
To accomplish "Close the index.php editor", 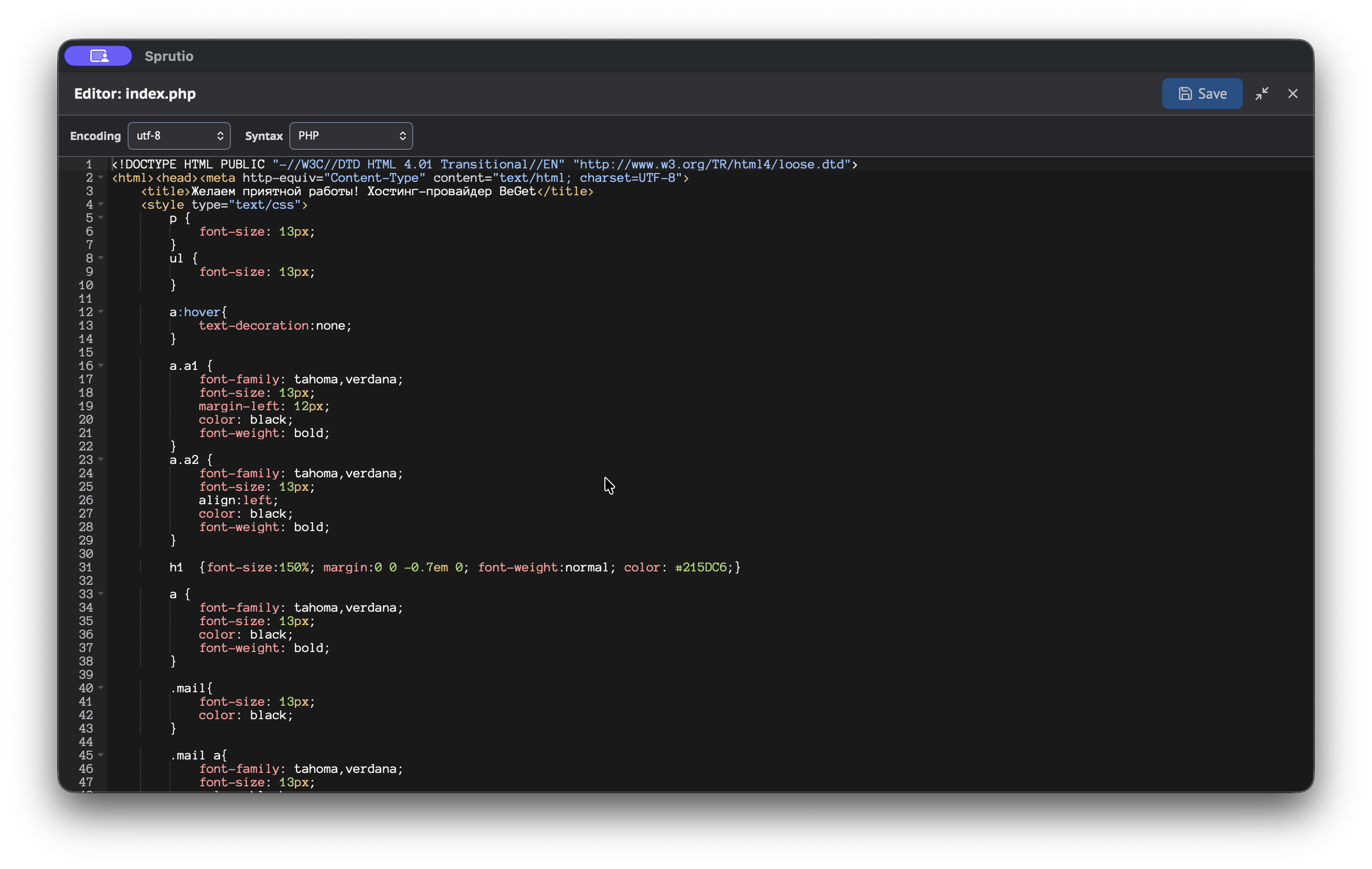I will pos(1292,94).
